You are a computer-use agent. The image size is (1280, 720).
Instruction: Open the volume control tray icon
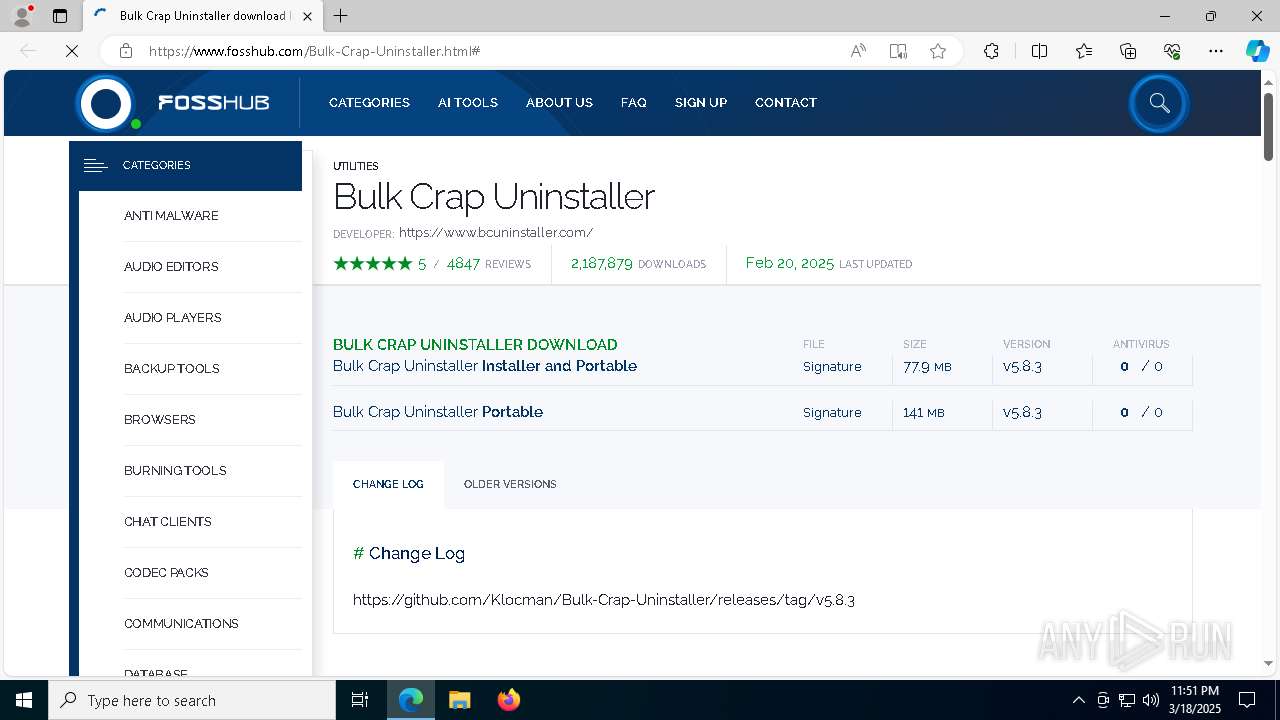coord(1151,700)
